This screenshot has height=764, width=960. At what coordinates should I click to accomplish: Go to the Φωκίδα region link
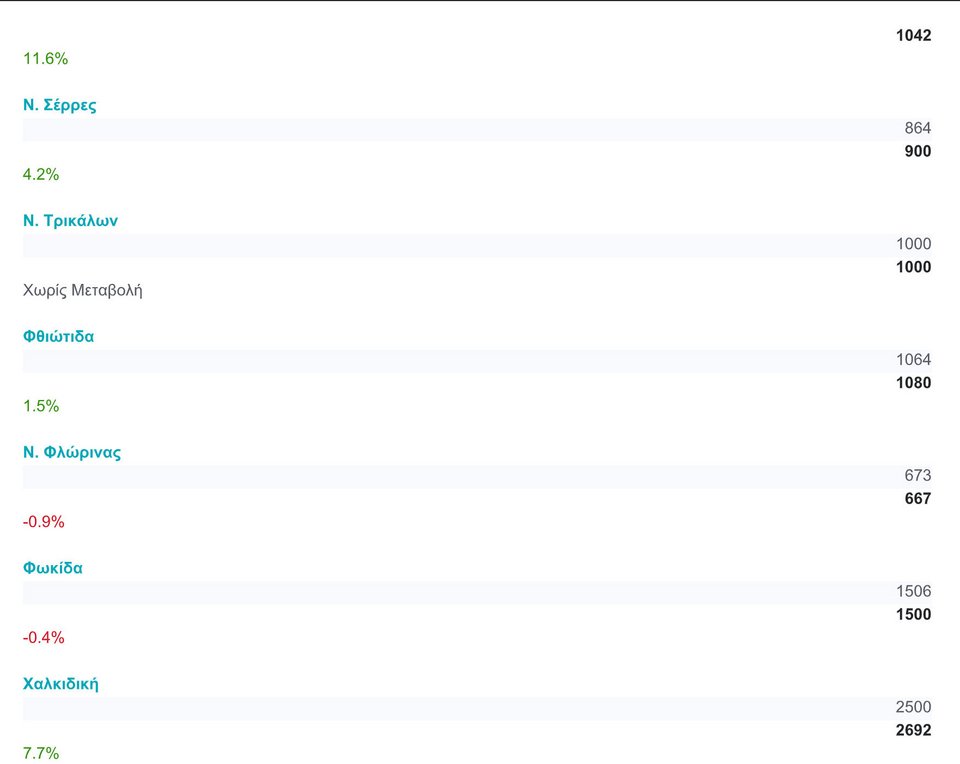point(53,568)
